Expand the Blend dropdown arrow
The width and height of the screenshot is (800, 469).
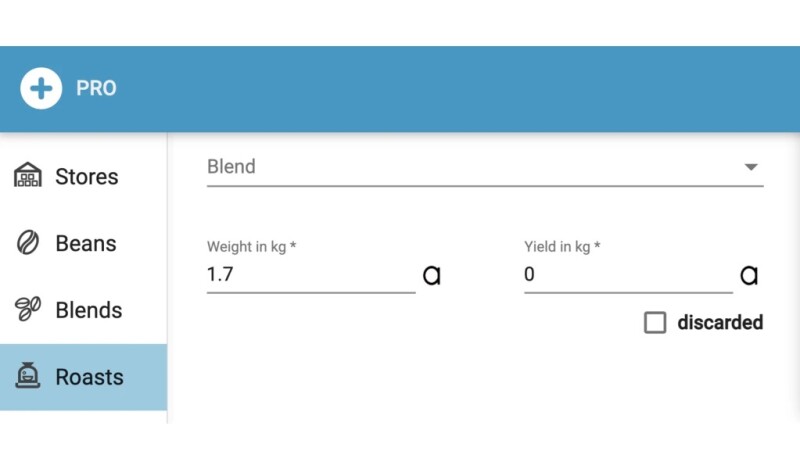pyautogui.click(x=751, y=167)
